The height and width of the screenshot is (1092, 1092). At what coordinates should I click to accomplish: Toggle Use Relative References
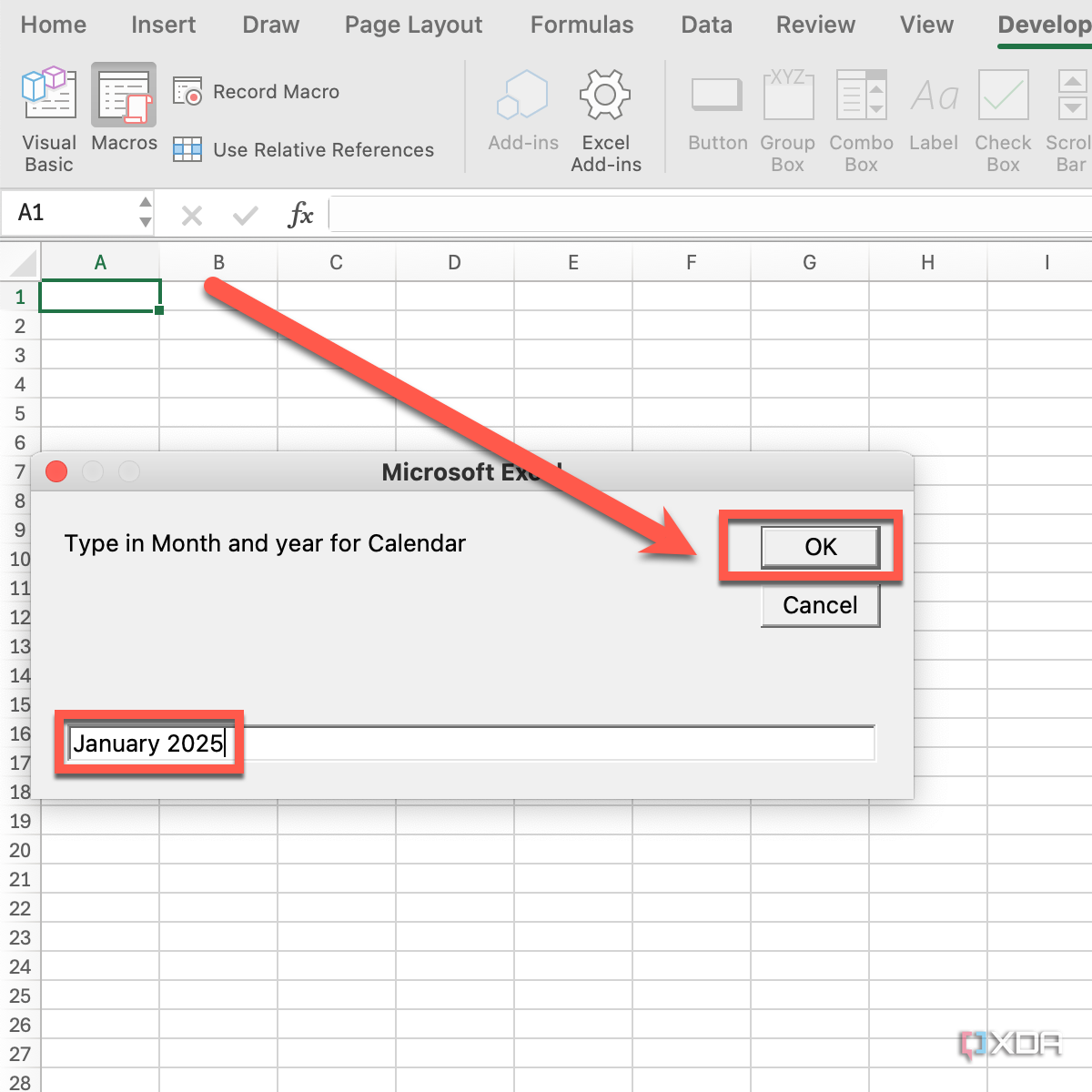tap(305, 149)
